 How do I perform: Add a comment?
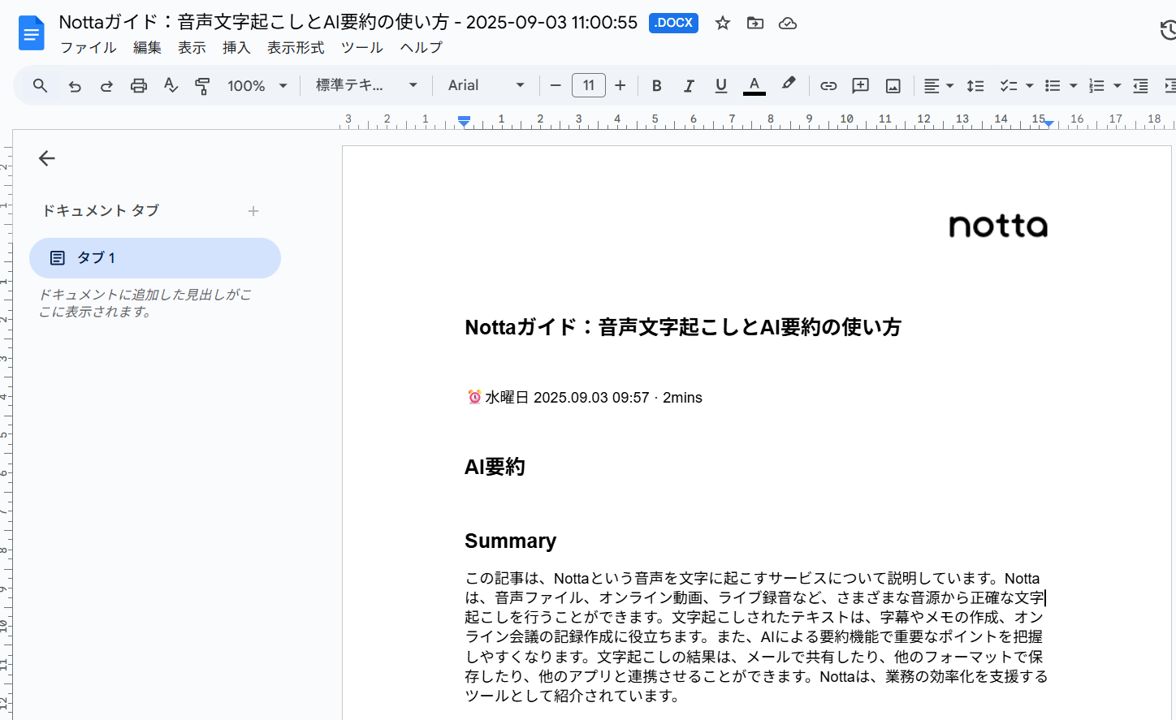(x=860, y=86)
